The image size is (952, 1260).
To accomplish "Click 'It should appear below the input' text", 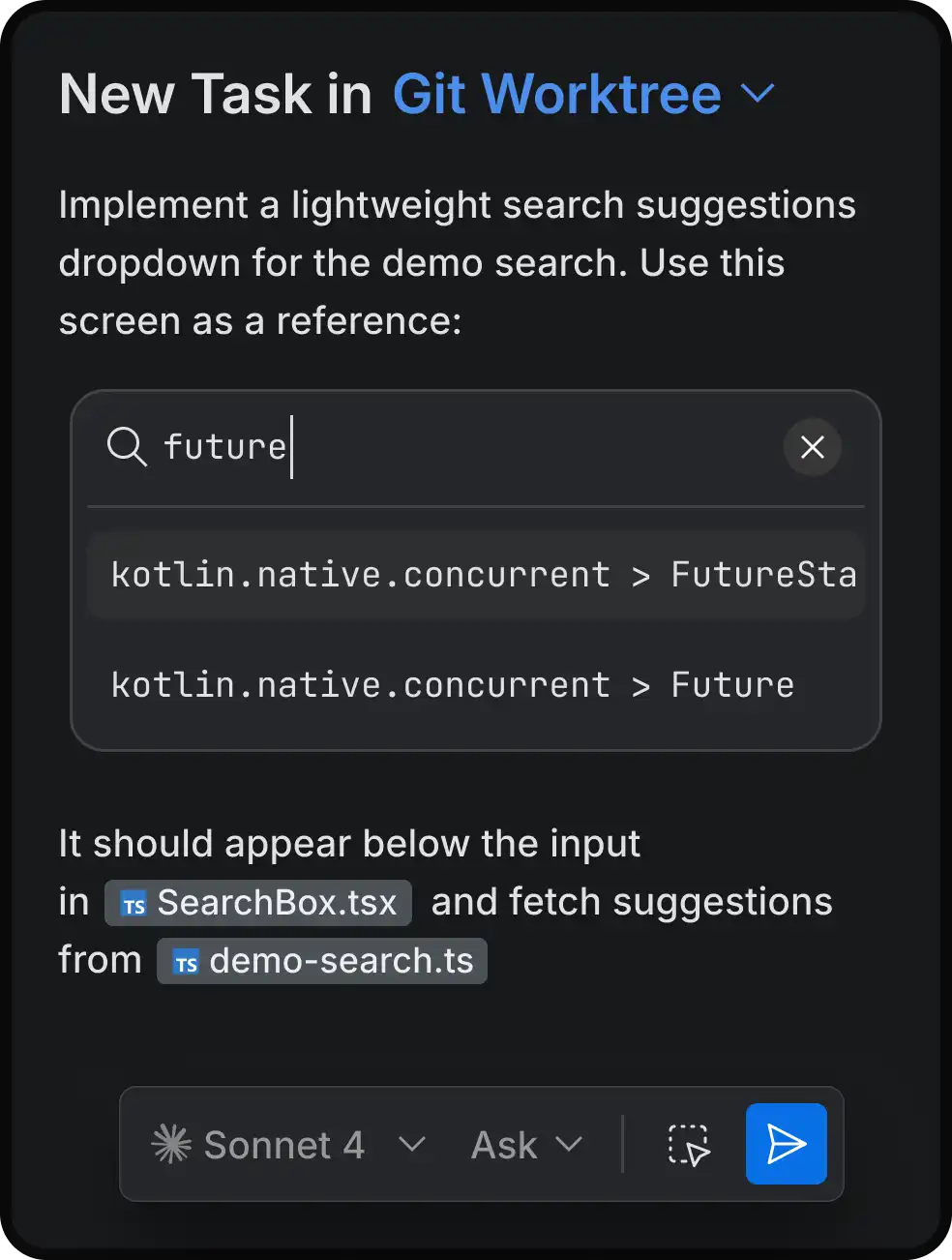I will pyautogui.click(x=349, y=843).
